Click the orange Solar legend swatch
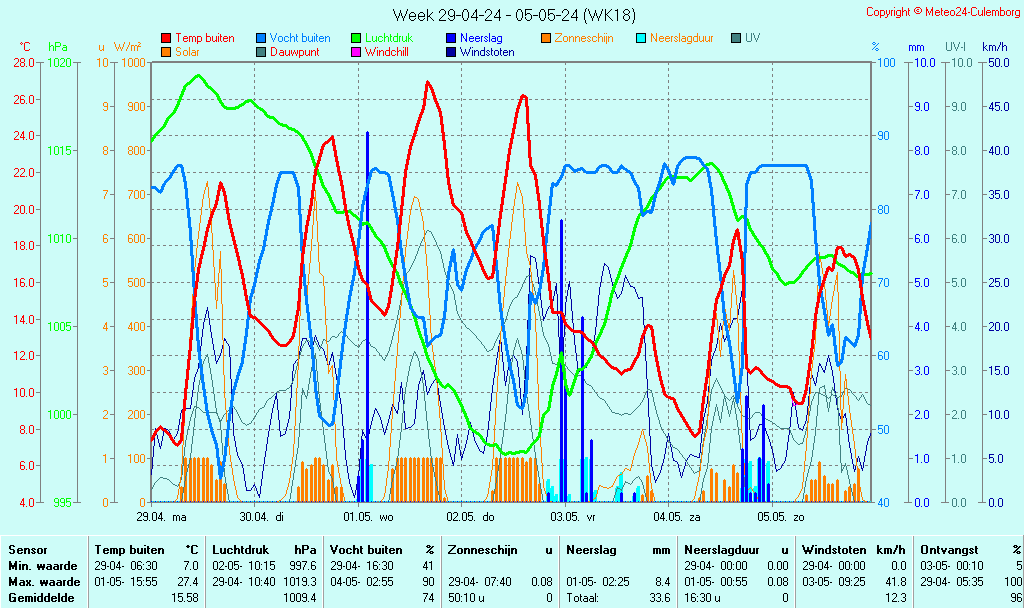Viewport: 1026px width, 608px height. (x=166, y=52)
